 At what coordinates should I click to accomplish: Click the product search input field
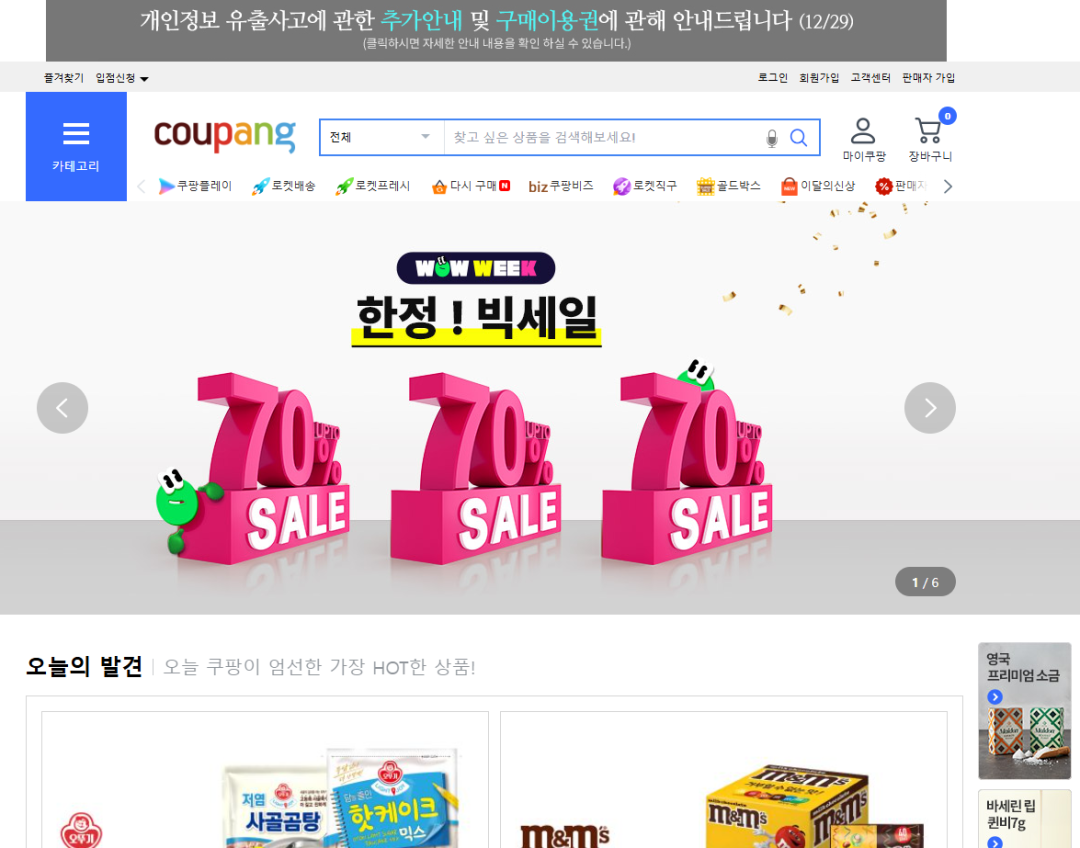coord(605,137)
